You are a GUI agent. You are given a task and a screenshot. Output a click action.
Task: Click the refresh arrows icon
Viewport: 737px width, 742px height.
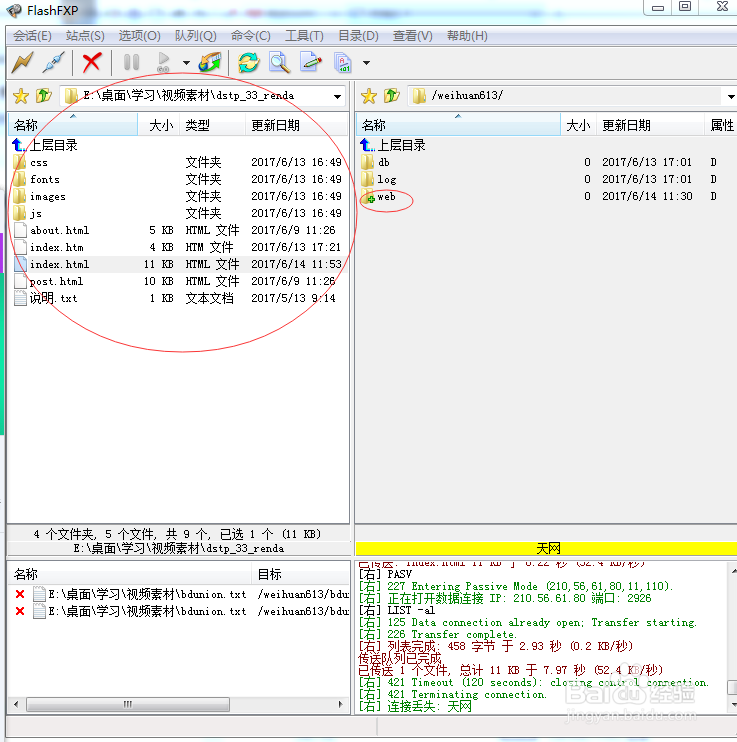248,62
